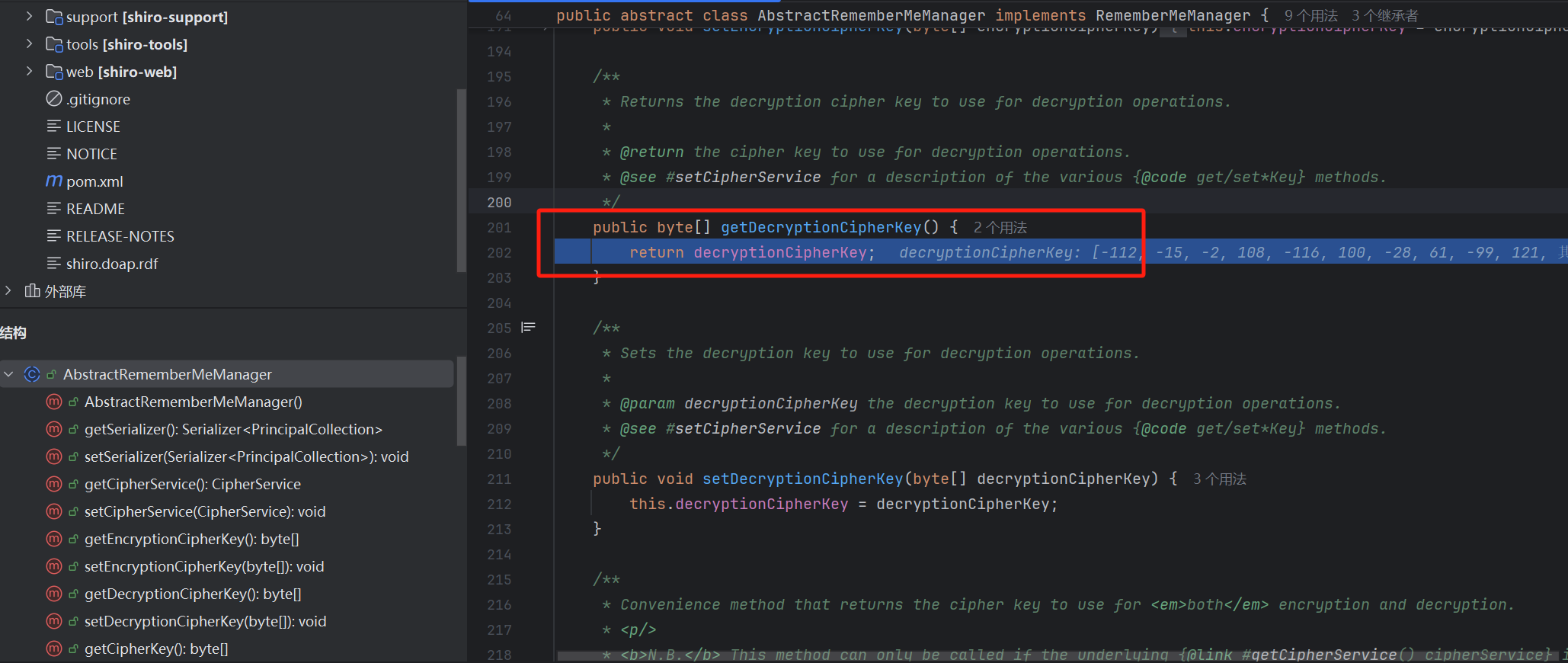Click the class icon for AbstractRememberMeManager
This screenshot has height=663, width=1568.
32,374
